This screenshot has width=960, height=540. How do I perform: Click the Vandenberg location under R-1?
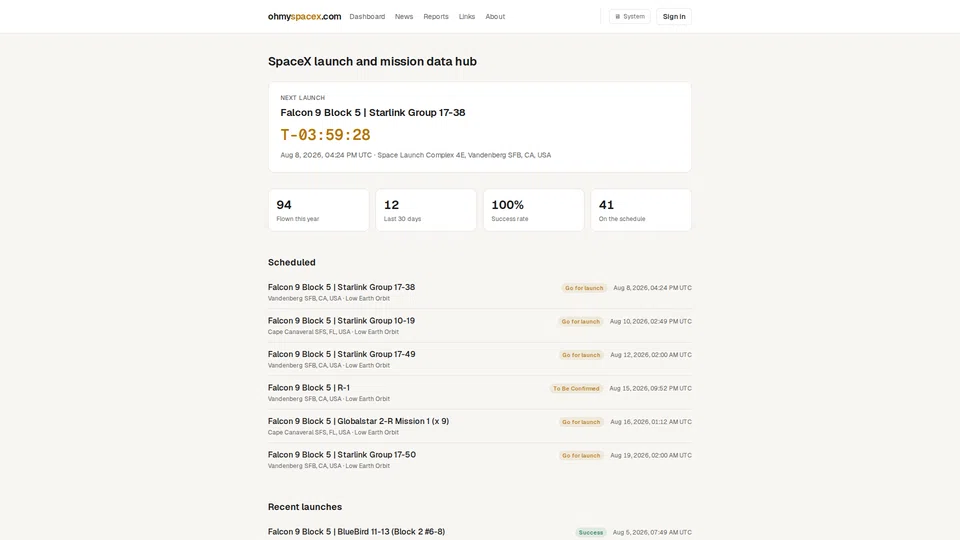(x=329, y=399)
